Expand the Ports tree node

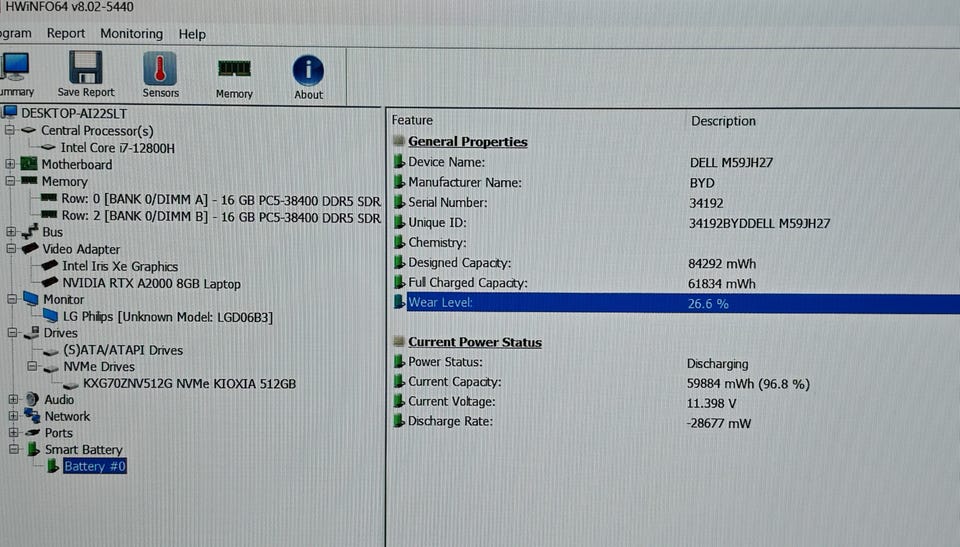point(13,432)
